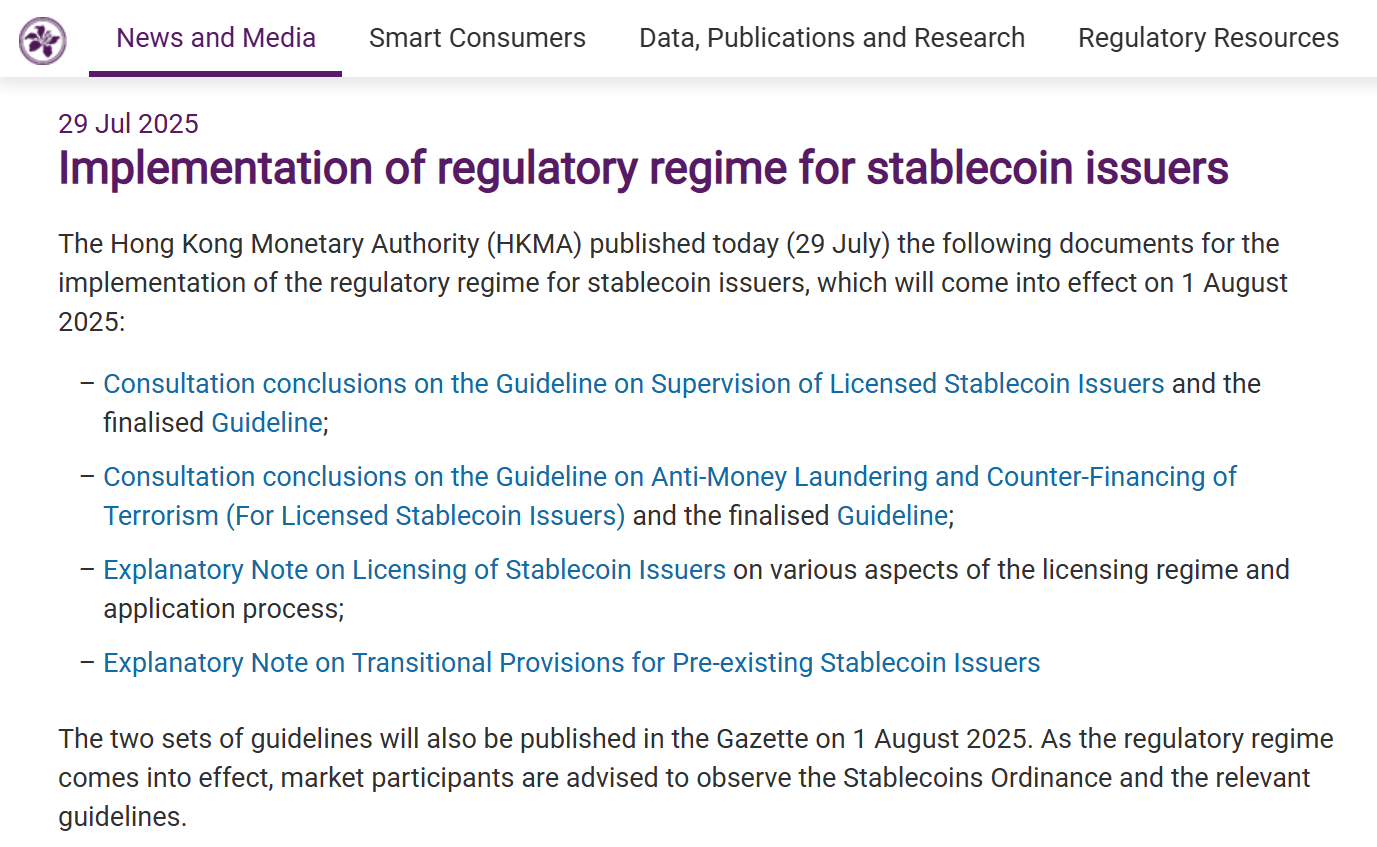This screenshot has width=1377, height=847.
Task: Open Anti-Money Laundering consultation conclusions link
Action: (x=669, y=477)
